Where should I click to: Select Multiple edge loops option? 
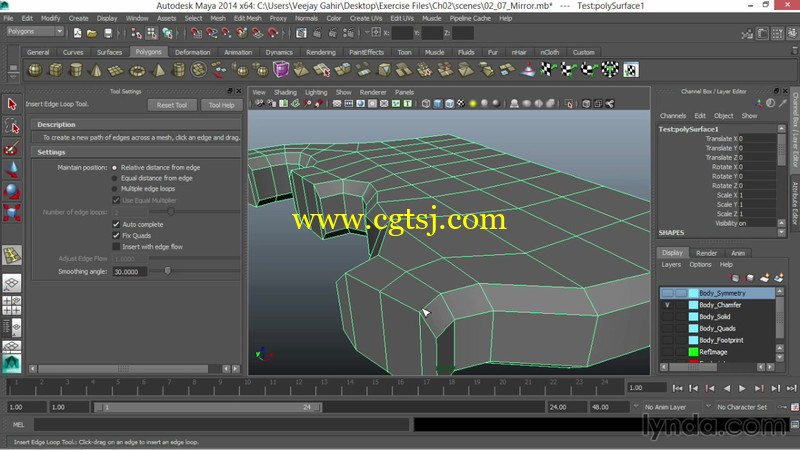(114, 189)
